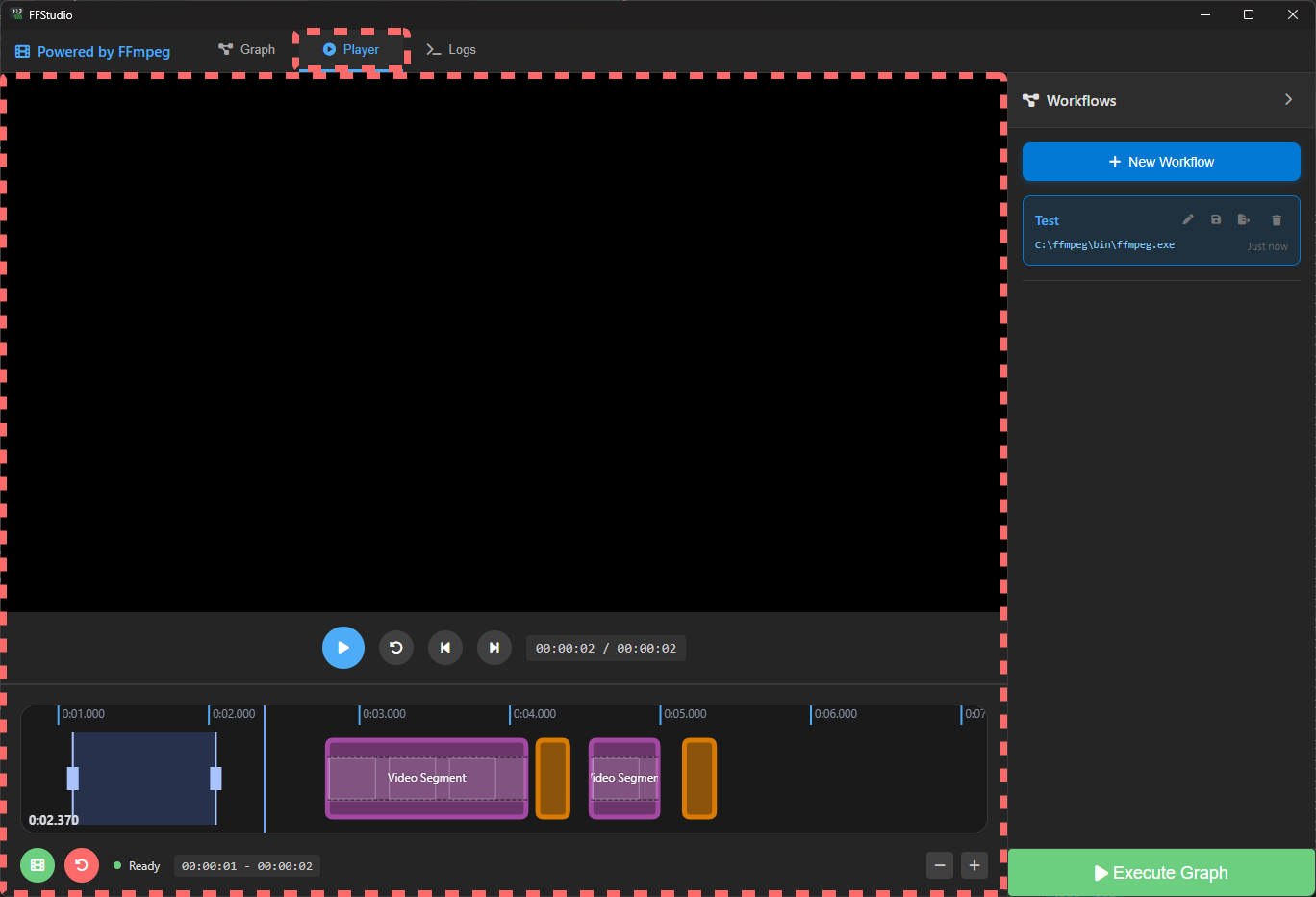Switch to the Player tab
The width and height of the screenshot is (1316, 897).
coord(351,49)
